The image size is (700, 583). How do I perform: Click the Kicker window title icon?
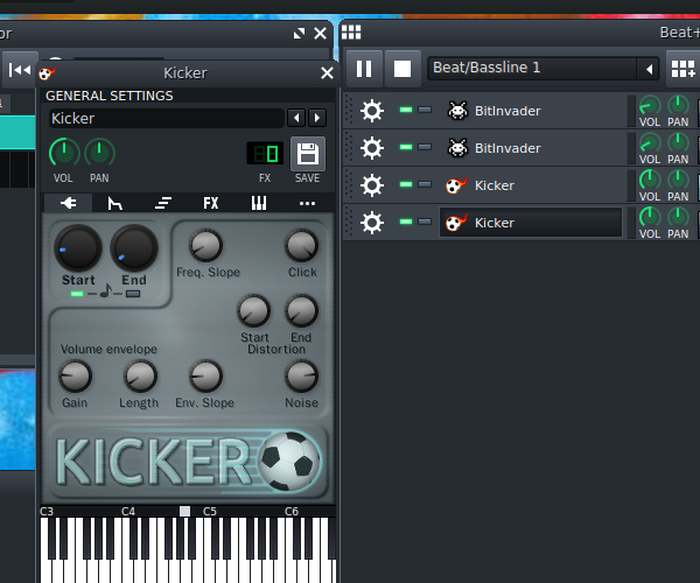[x=46, y=73]
